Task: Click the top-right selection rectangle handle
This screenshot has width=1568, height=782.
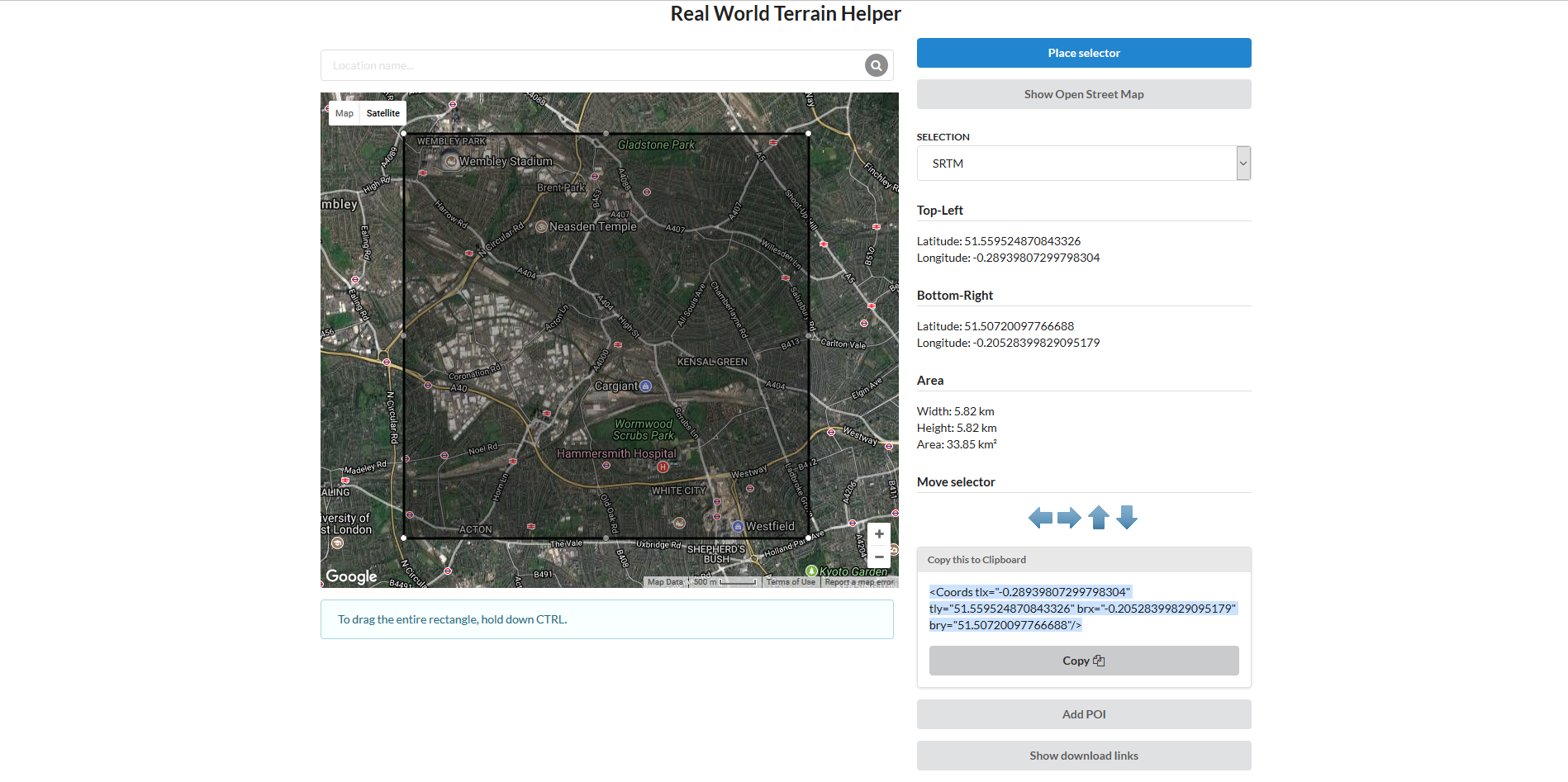Action: point(808,133)
